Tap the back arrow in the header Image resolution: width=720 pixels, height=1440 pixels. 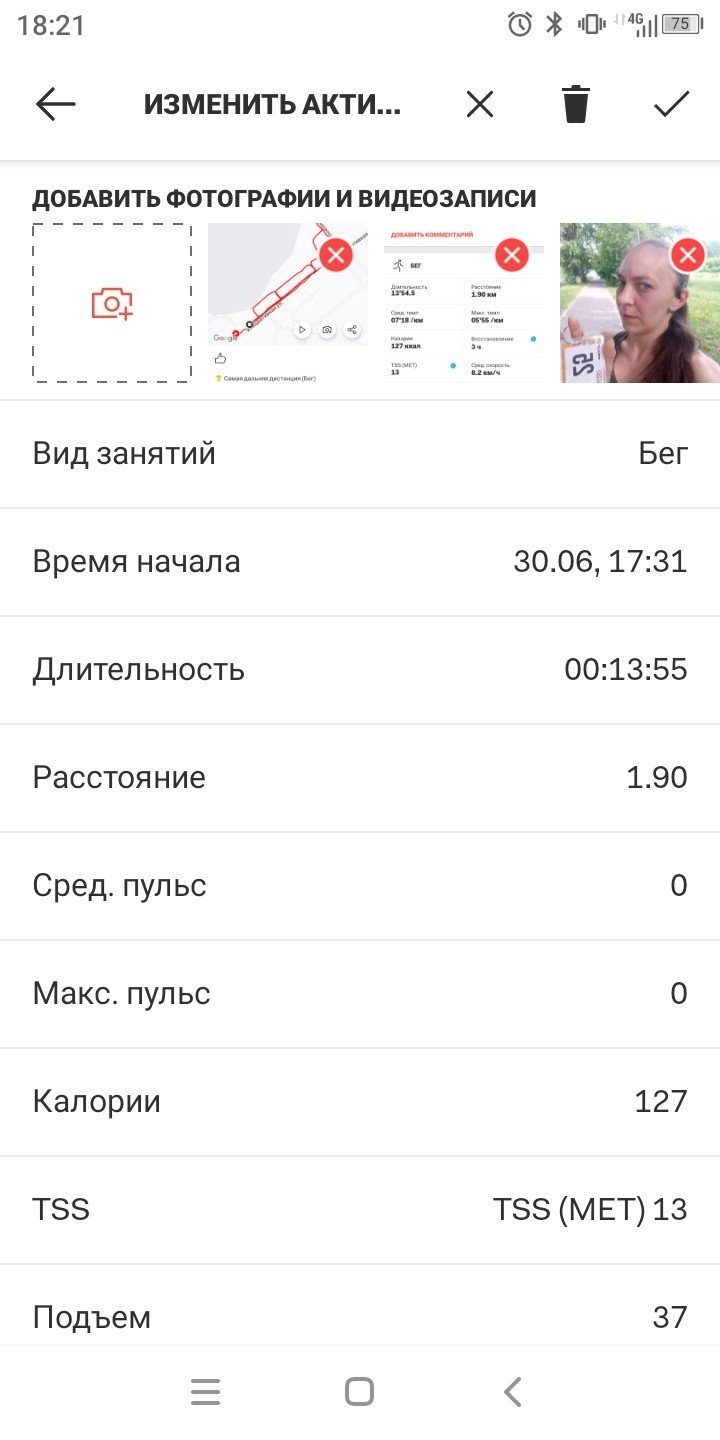coord(56,104)
